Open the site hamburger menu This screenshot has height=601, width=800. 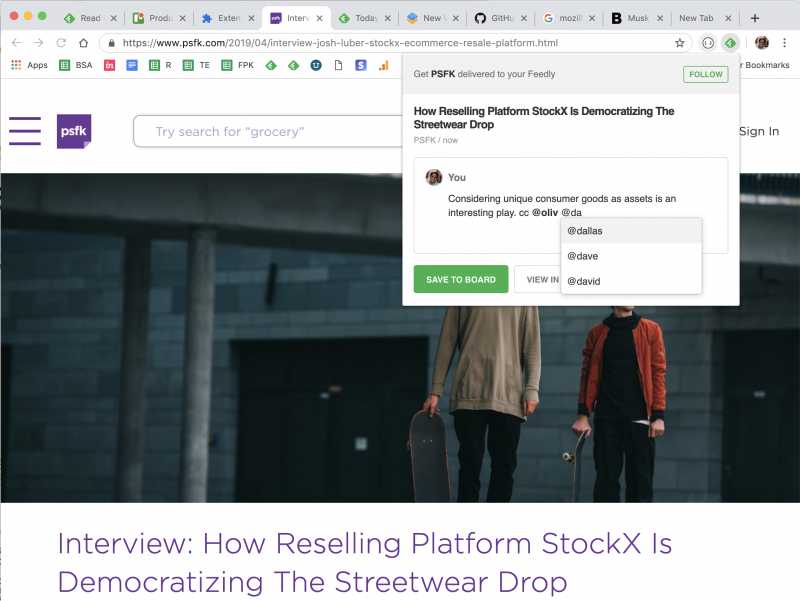25,131
